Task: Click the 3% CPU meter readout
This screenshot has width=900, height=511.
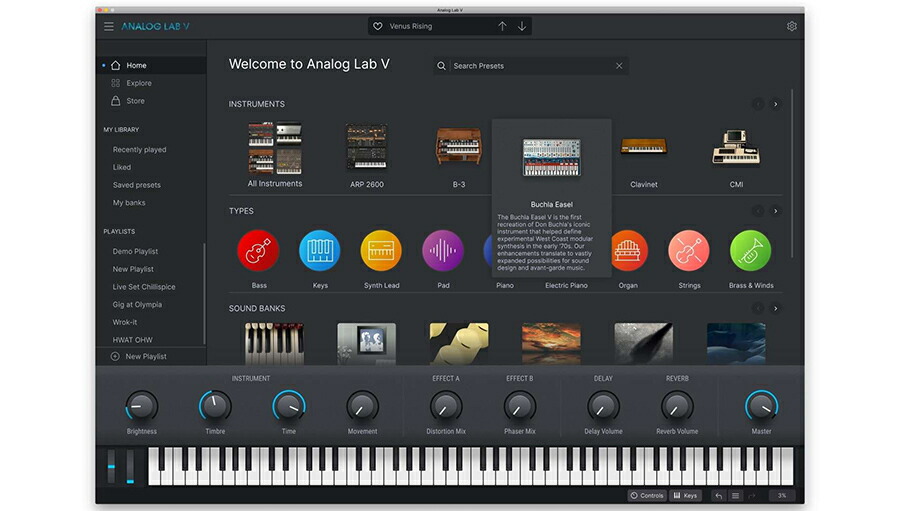Action: click(782, 495)
